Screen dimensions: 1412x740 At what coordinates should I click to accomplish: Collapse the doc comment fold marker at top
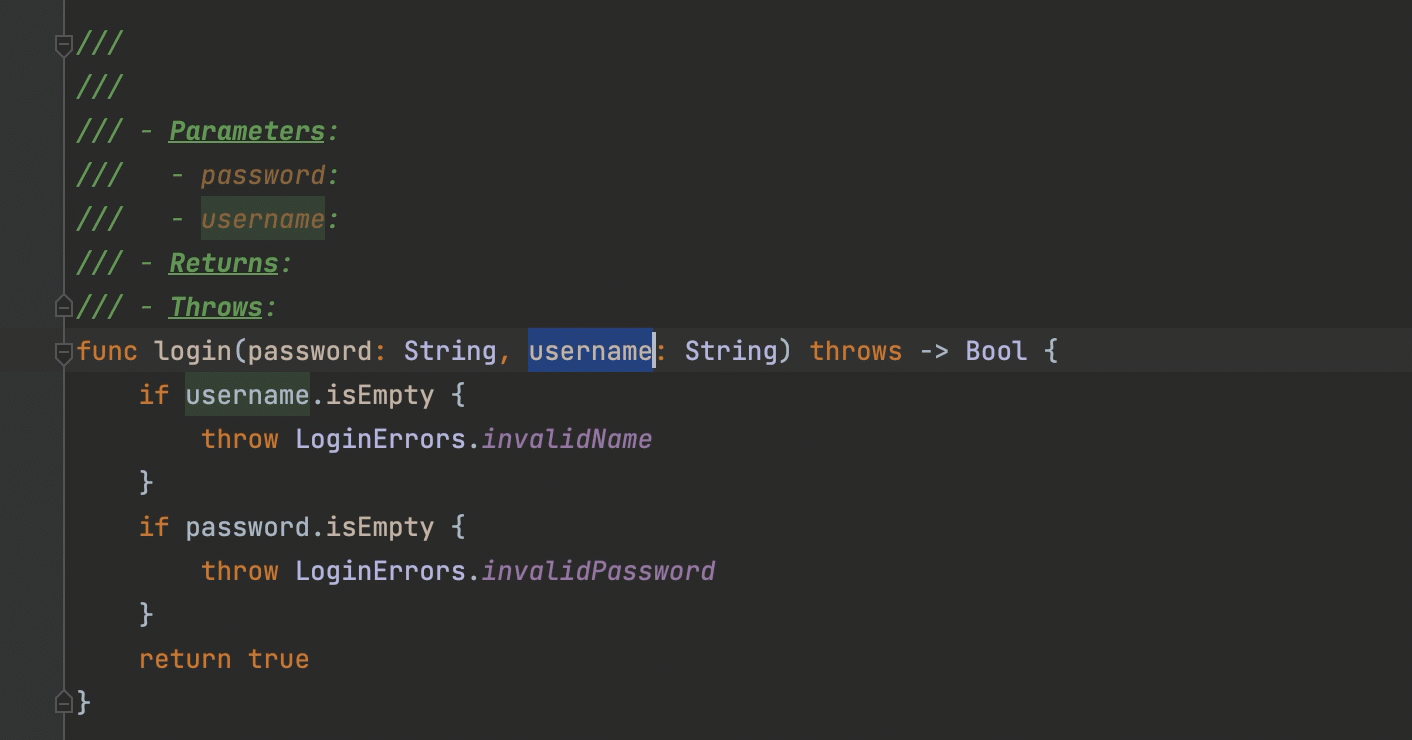[64, 44]
